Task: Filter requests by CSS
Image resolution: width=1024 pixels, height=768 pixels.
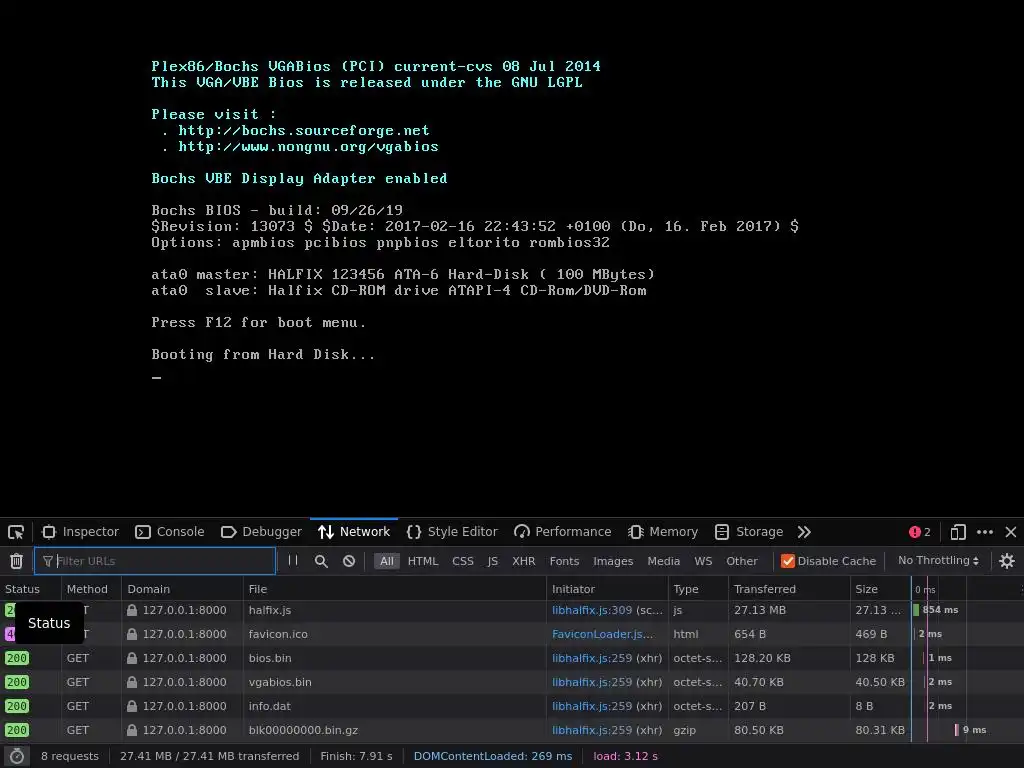Action: click(x=462, y=561)
